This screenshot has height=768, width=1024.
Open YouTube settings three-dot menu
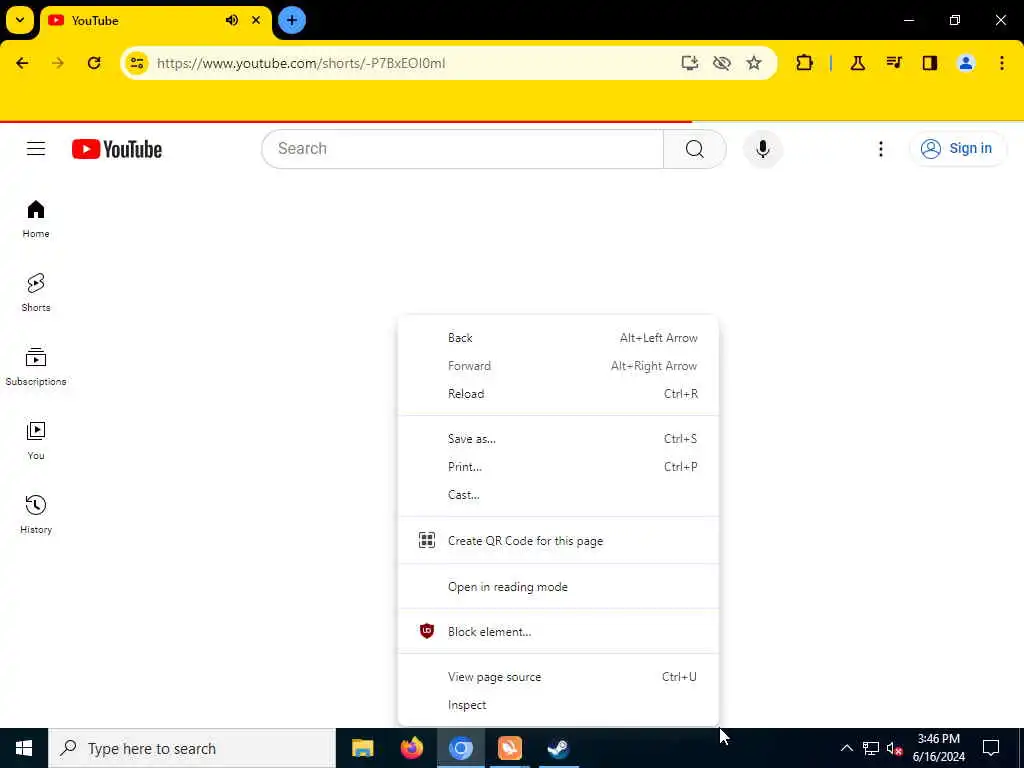click(880, 149)
